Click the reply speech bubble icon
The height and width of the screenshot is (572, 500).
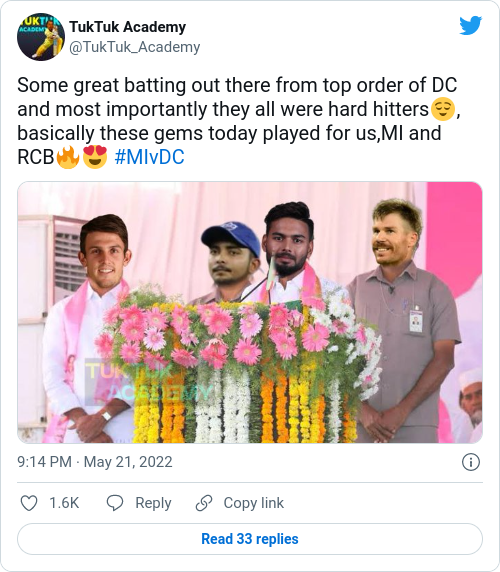point(115,503)
